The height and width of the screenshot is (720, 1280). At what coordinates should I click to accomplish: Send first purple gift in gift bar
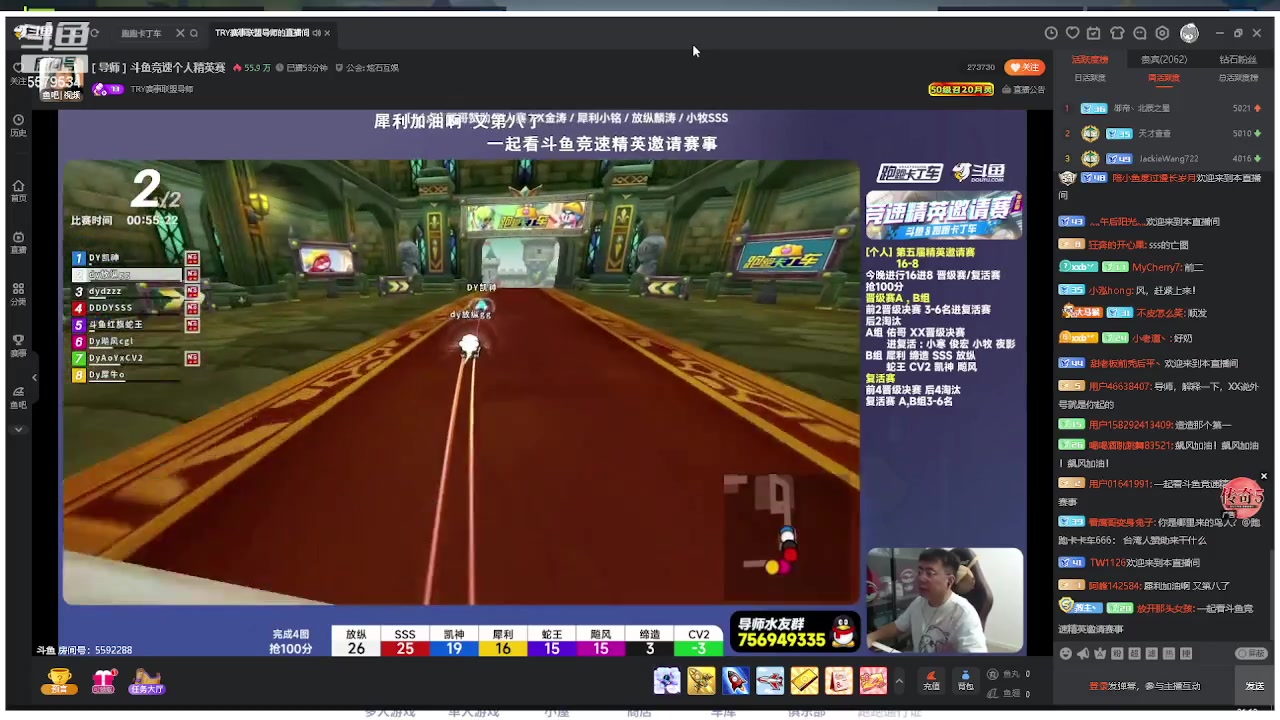tap(667, 681)
